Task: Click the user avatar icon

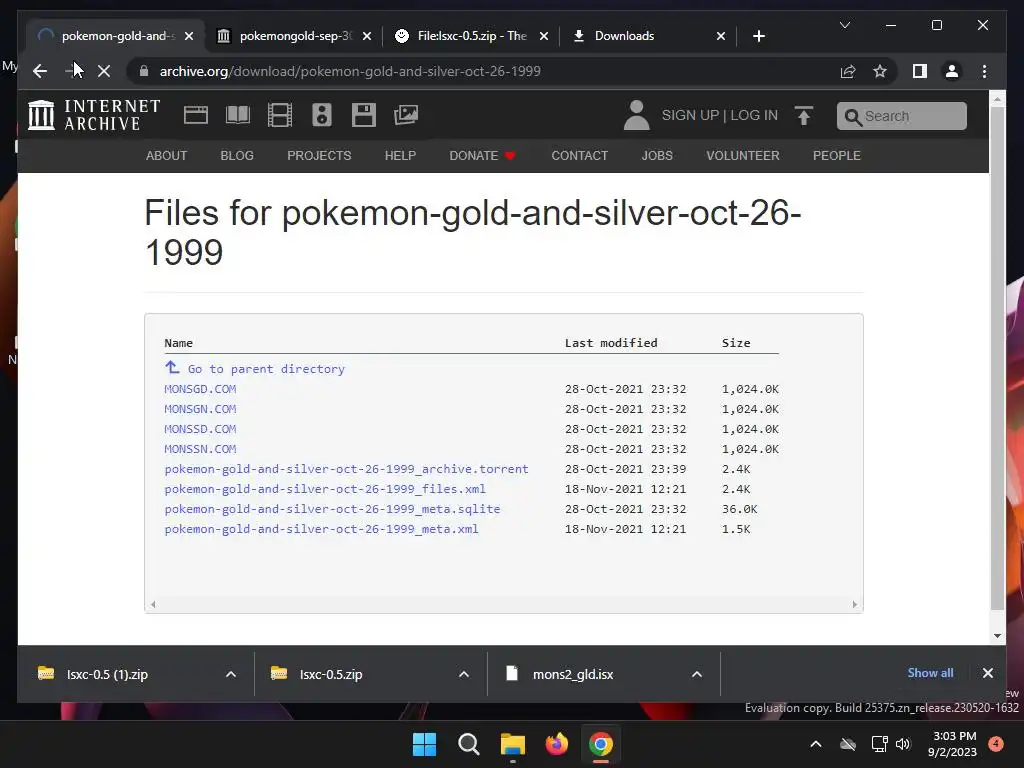Action: [x=636, y=115]
